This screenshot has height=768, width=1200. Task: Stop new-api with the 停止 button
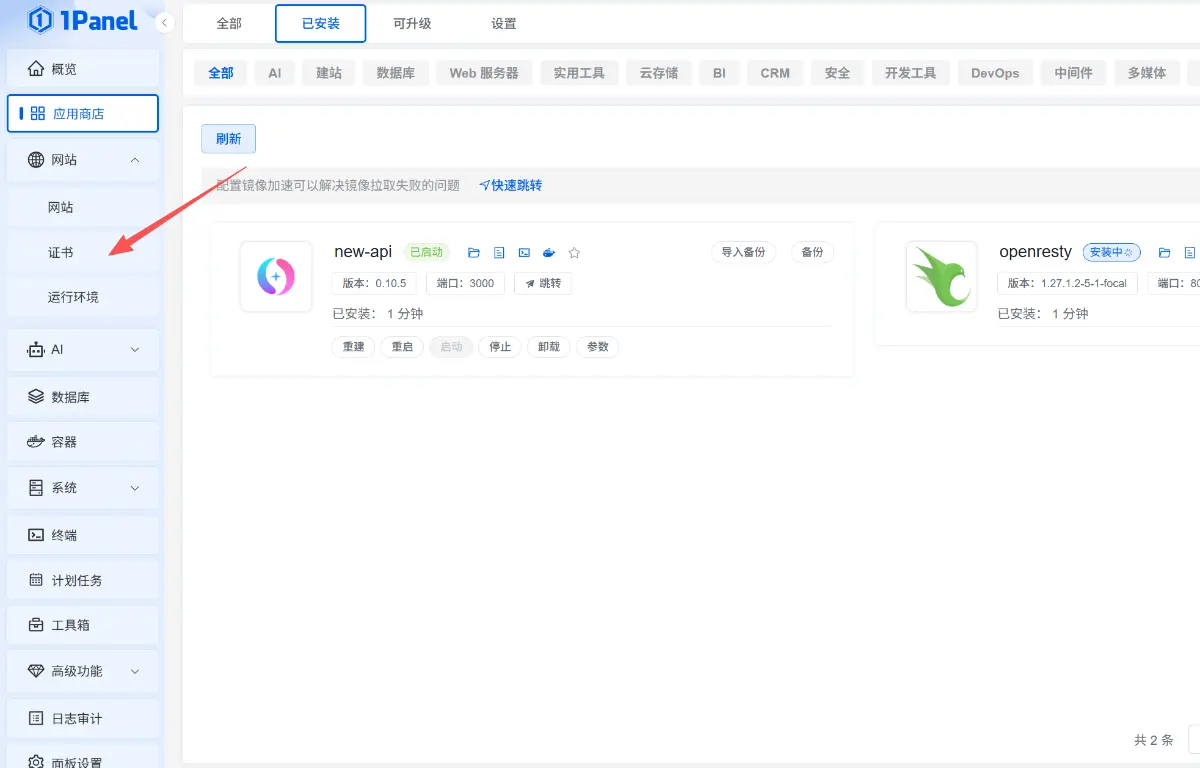click(x=499, y=346)
